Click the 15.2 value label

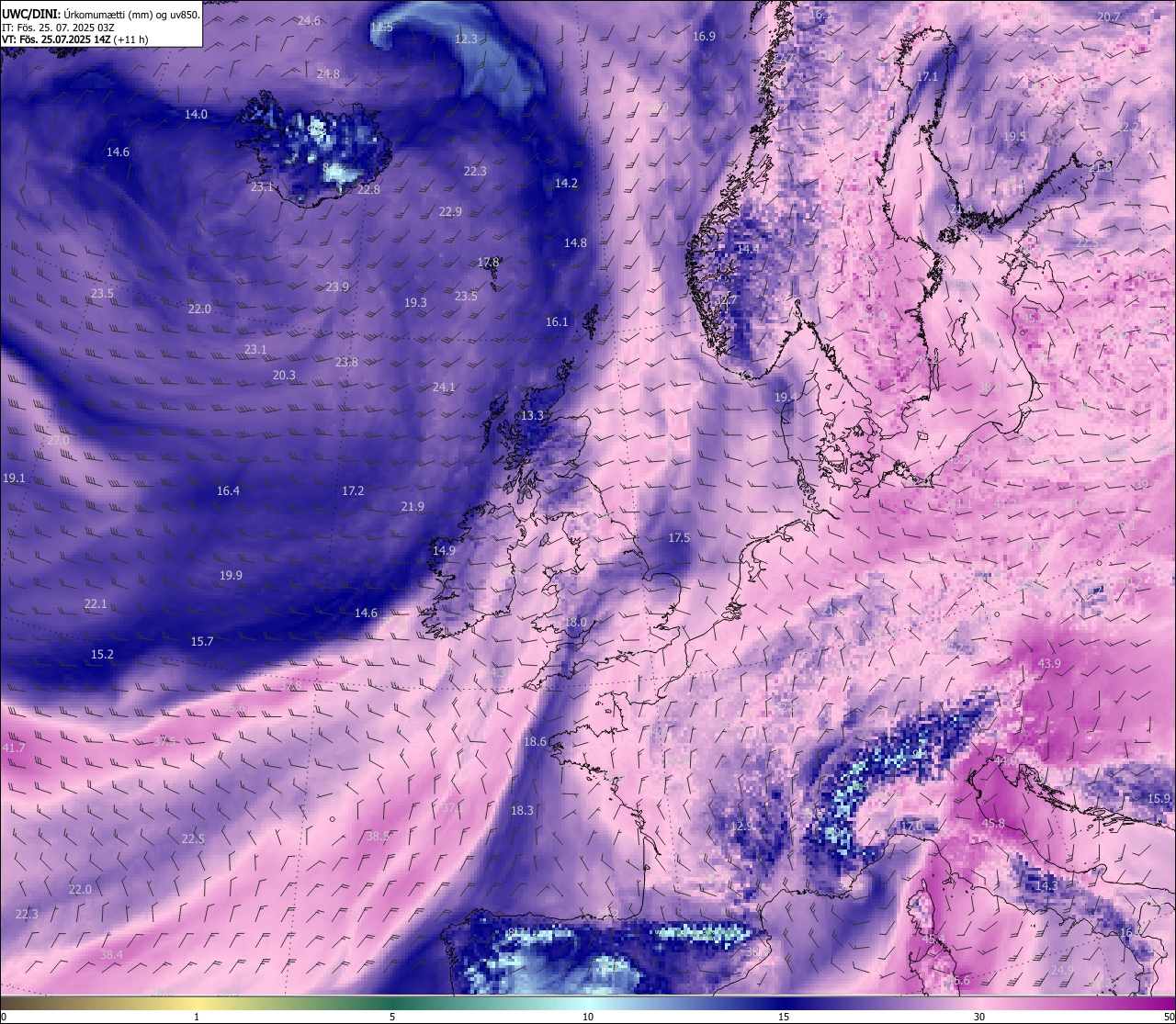[102, 654]
